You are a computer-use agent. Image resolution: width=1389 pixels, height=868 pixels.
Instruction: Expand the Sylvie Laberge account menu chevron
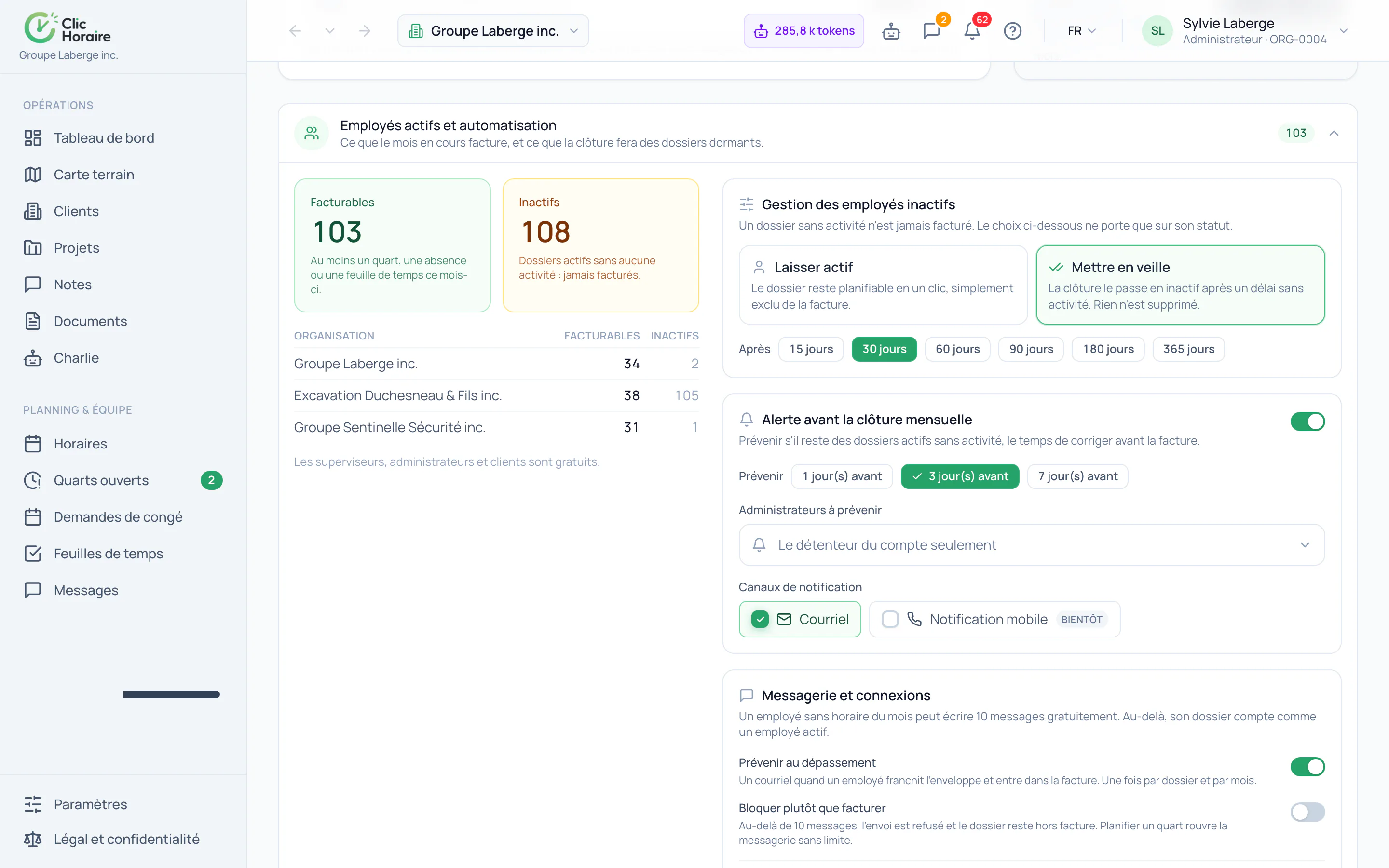1344,31
